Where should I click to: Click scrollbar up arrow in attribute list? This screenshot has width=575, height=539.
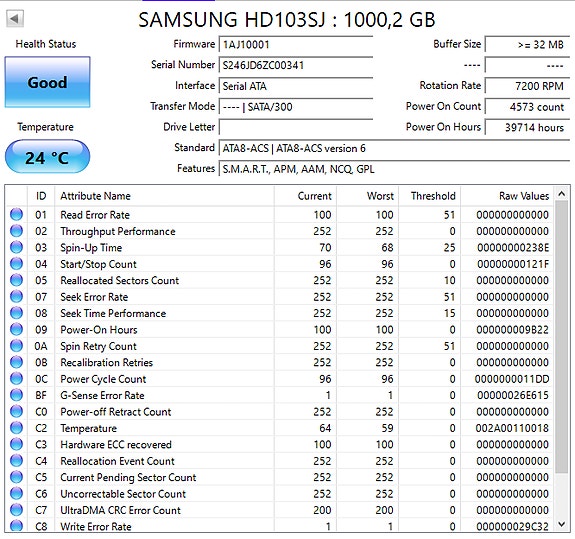point(561,194)
